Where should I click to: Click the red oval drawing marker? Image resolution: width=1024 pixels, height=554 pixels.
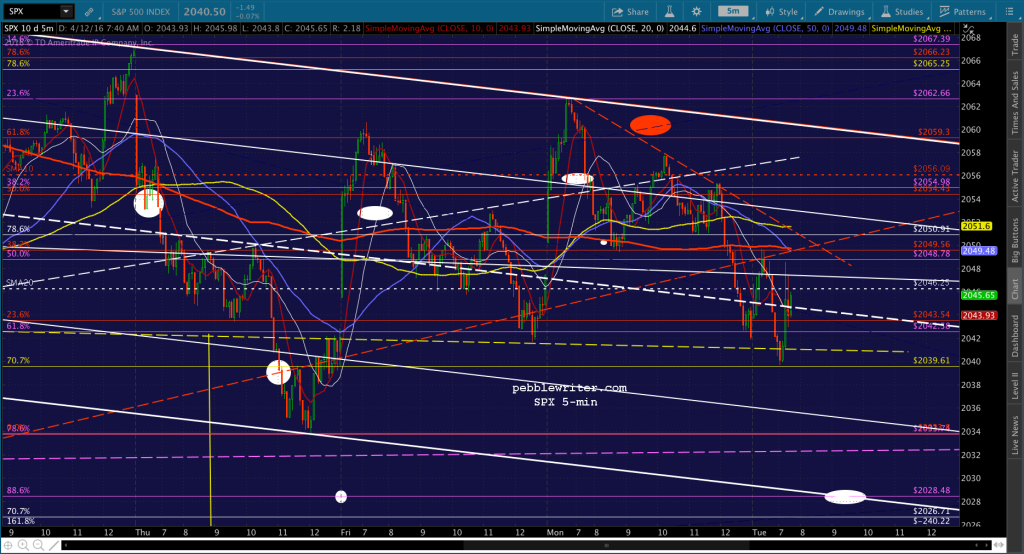[650, 125]
